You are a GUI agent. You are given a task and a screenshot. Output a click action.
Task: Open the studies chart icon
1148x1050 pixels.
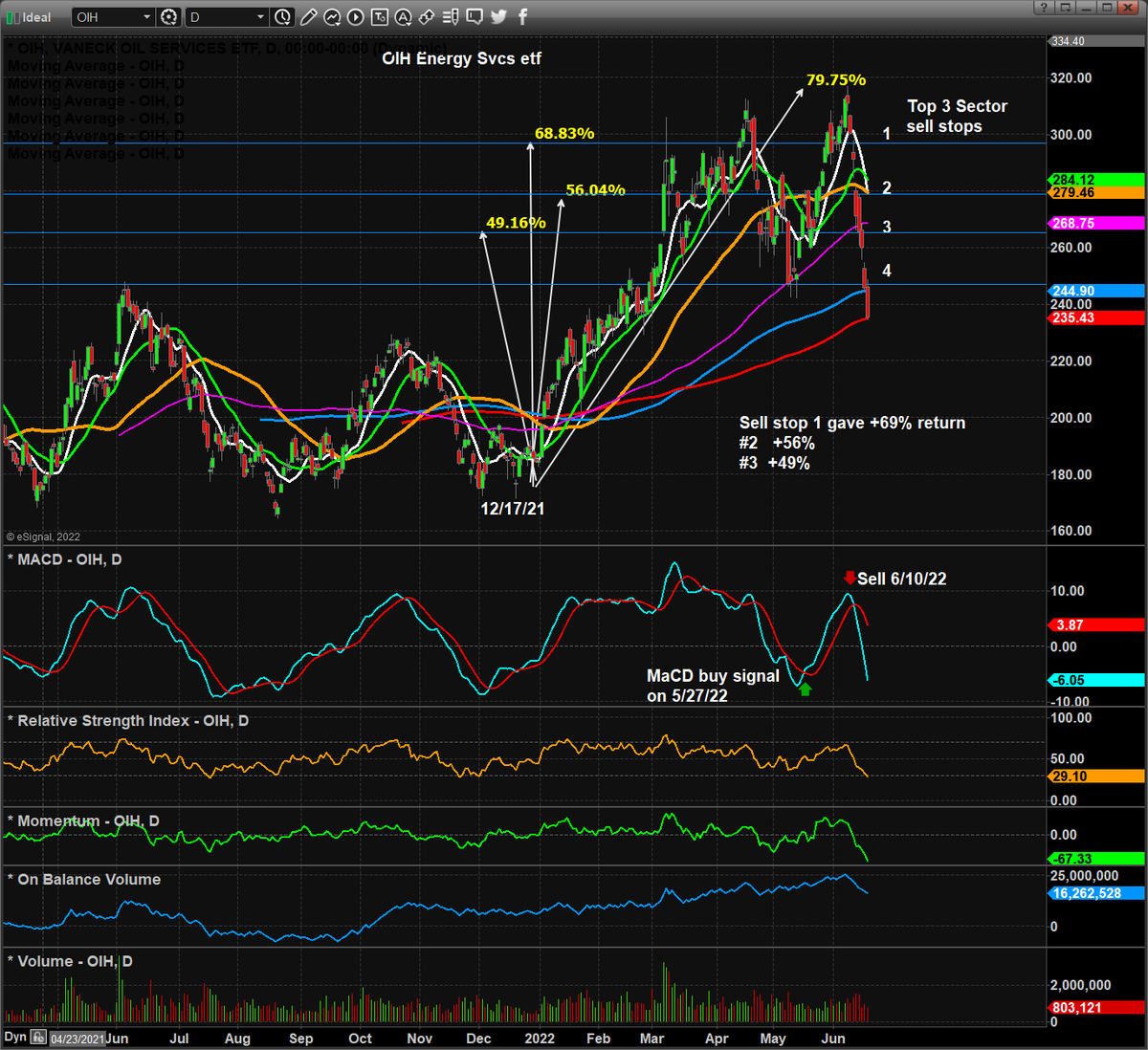point(332,16)
